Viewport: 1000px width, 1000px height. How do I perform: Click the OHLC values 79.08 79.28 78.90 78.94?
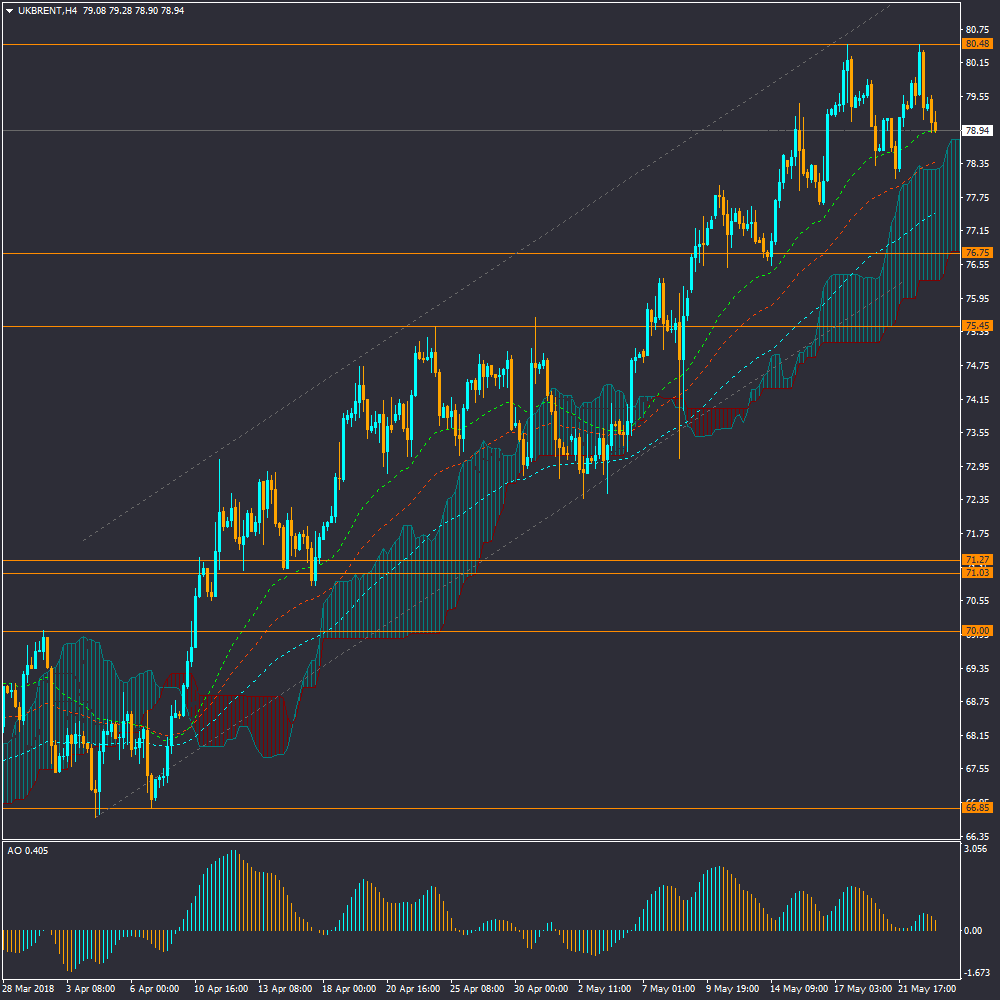pyautogui.click(x=133, y=10)
